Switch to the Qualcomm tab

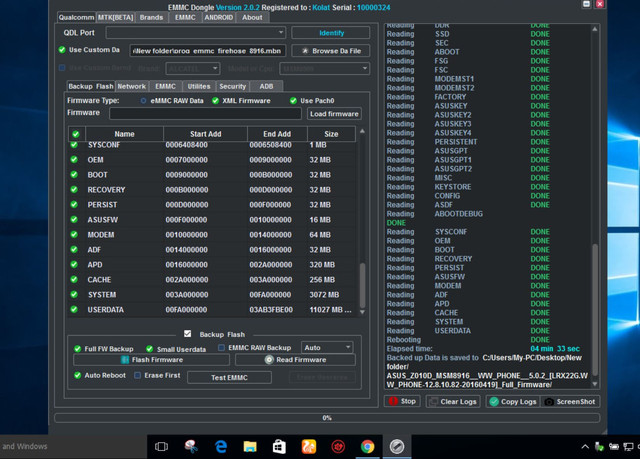click(x=76, y=17)
